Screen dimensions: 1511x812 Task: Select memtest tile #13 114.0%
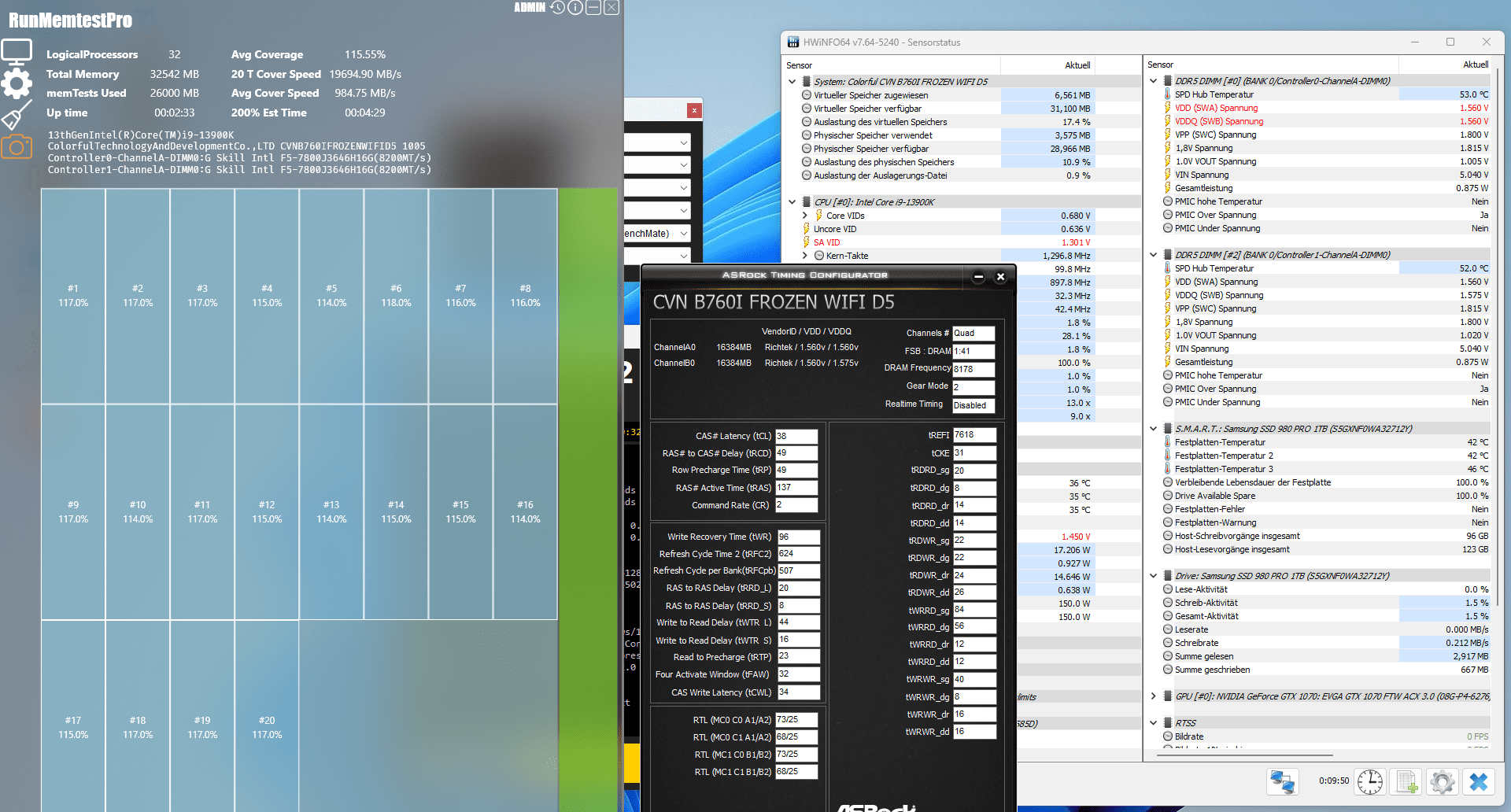[331, 512]
